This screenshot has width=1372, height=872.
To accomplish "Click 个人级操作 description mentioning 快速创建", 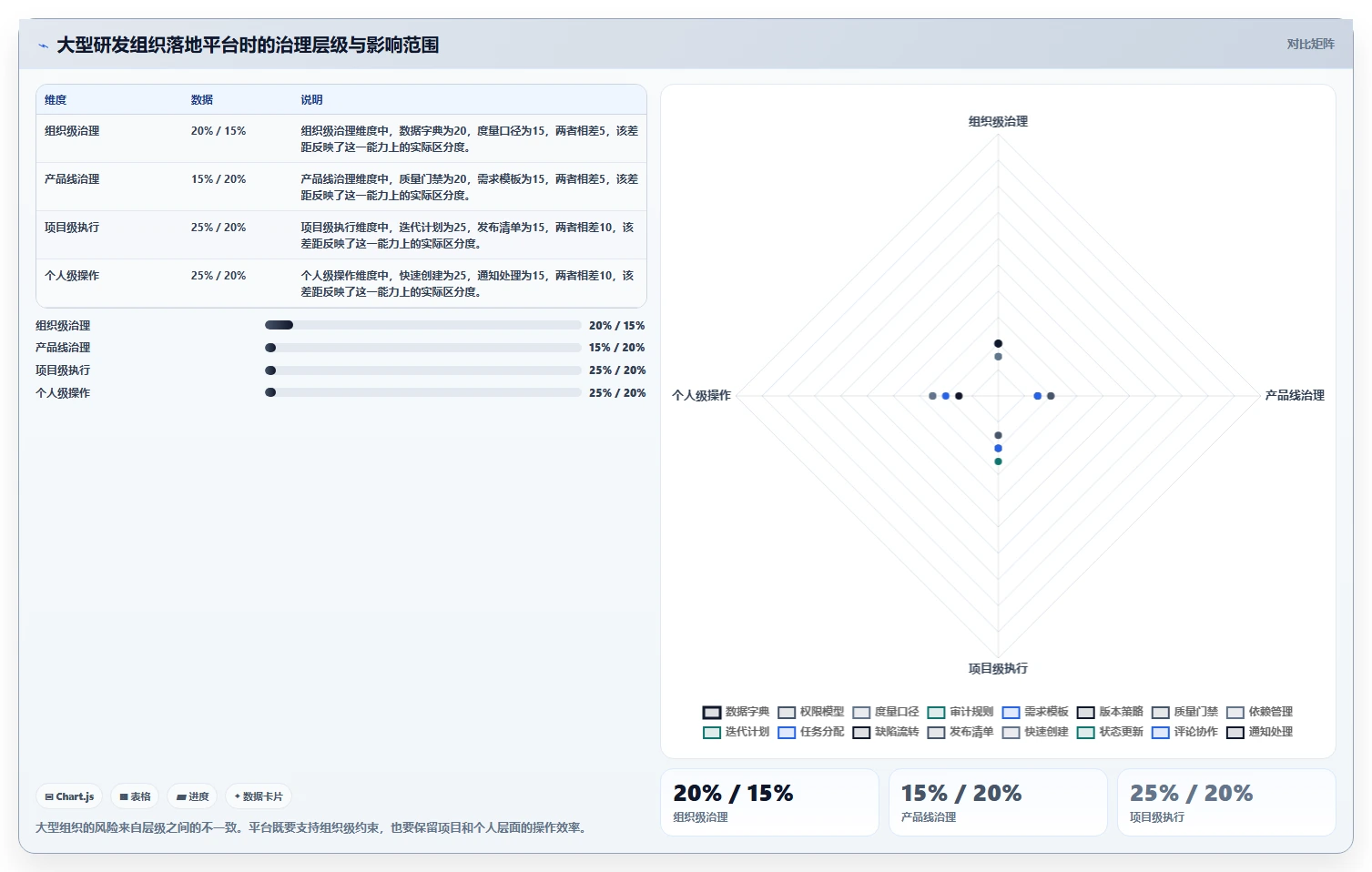I will 469,284.
